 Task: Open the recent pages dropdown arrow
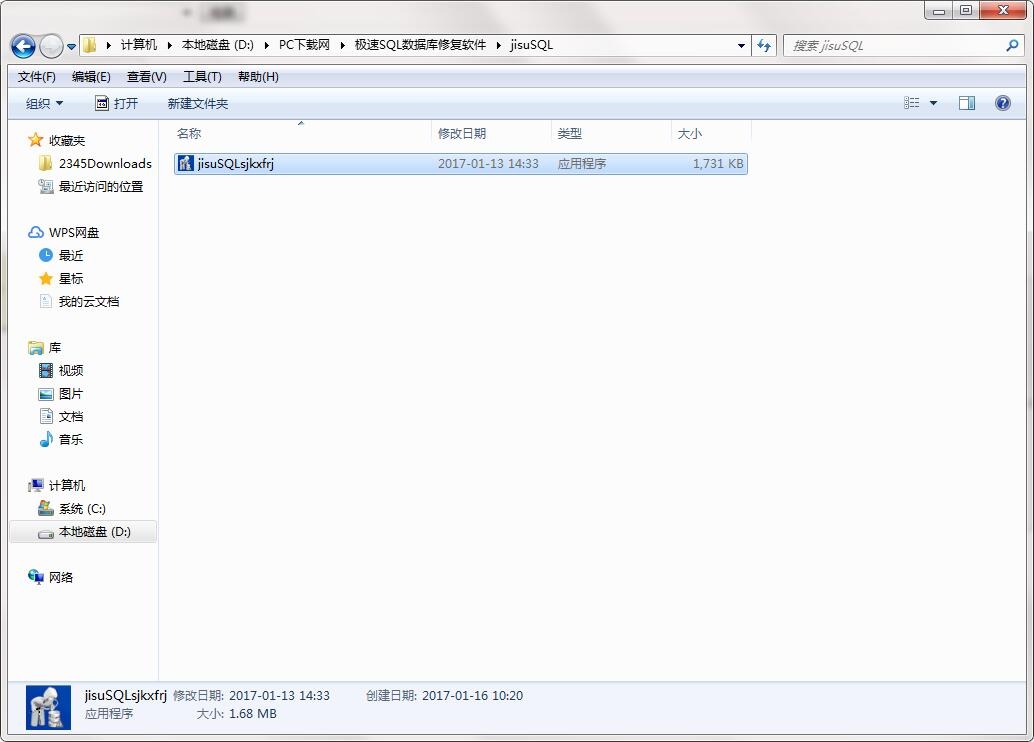[71, 47]
